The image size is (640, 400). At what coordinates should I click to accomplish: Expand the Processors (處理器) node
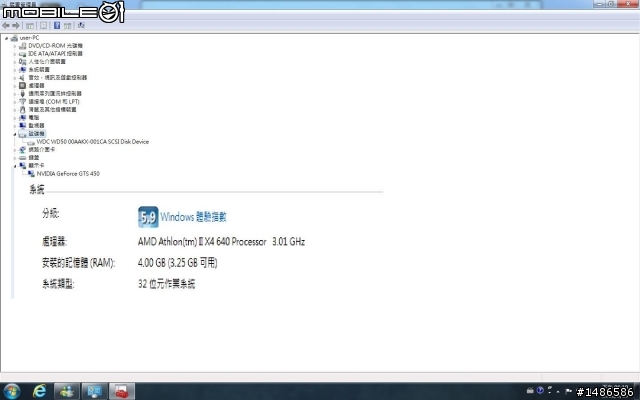tap(15, 86)
